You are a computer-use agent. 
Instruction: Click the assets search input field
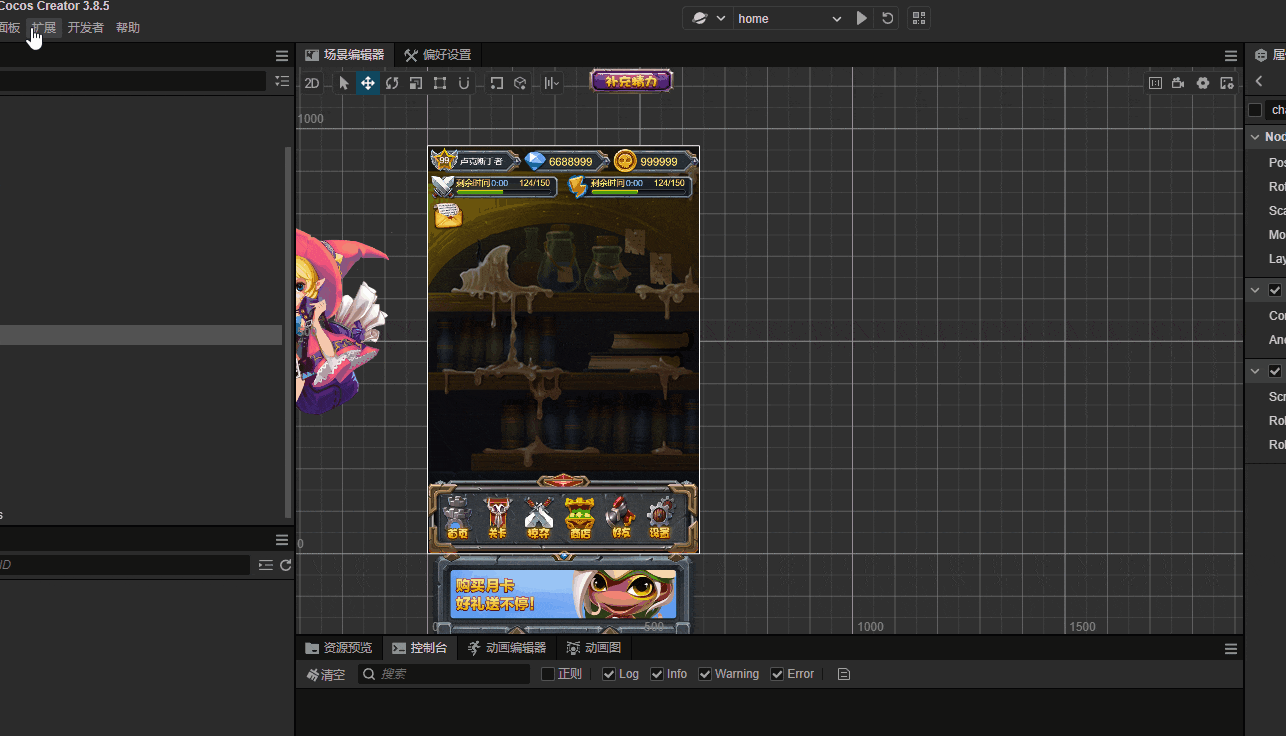click(x=124, y=565)
